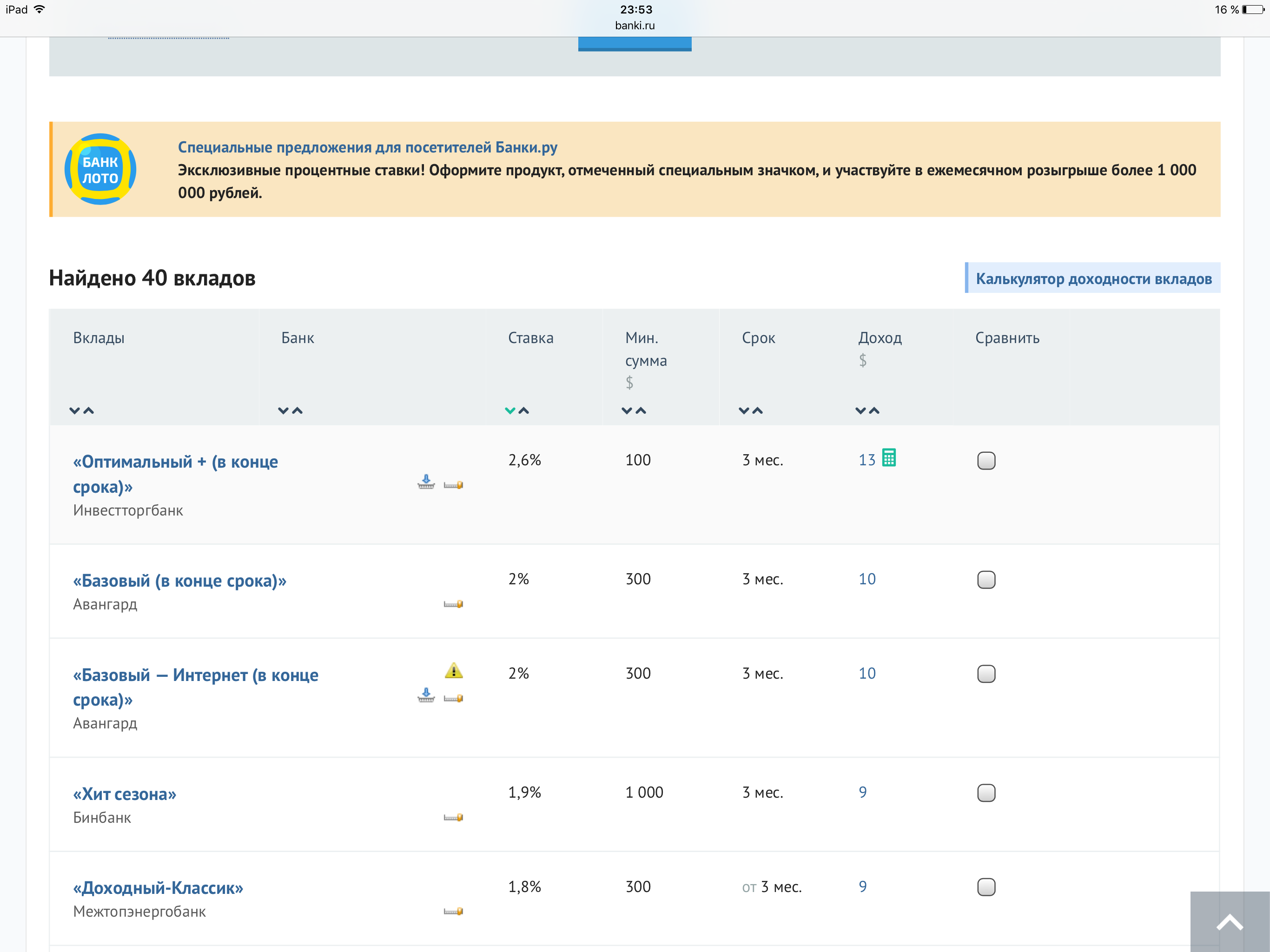The width and height of the screenshot is (1270, 952).
Task: Click bank name Межтопэнергобанк
Action: (x=139, y=912)
